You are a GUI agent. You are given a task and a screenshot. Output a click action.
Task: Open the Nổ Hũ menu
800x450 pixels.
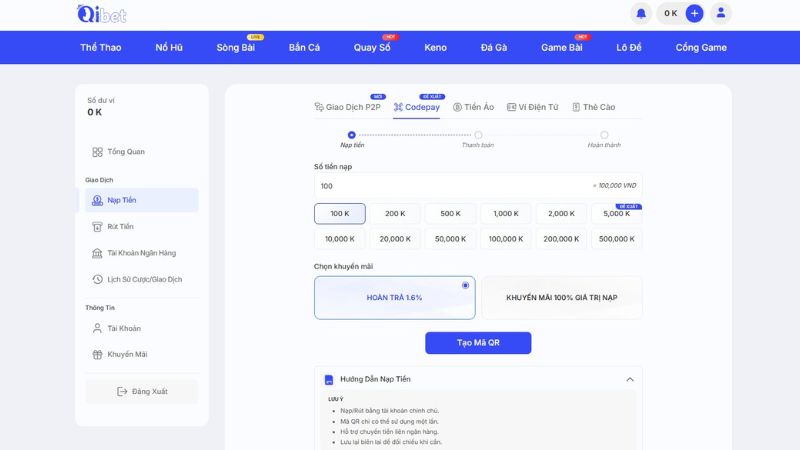(x=169, y=47)
